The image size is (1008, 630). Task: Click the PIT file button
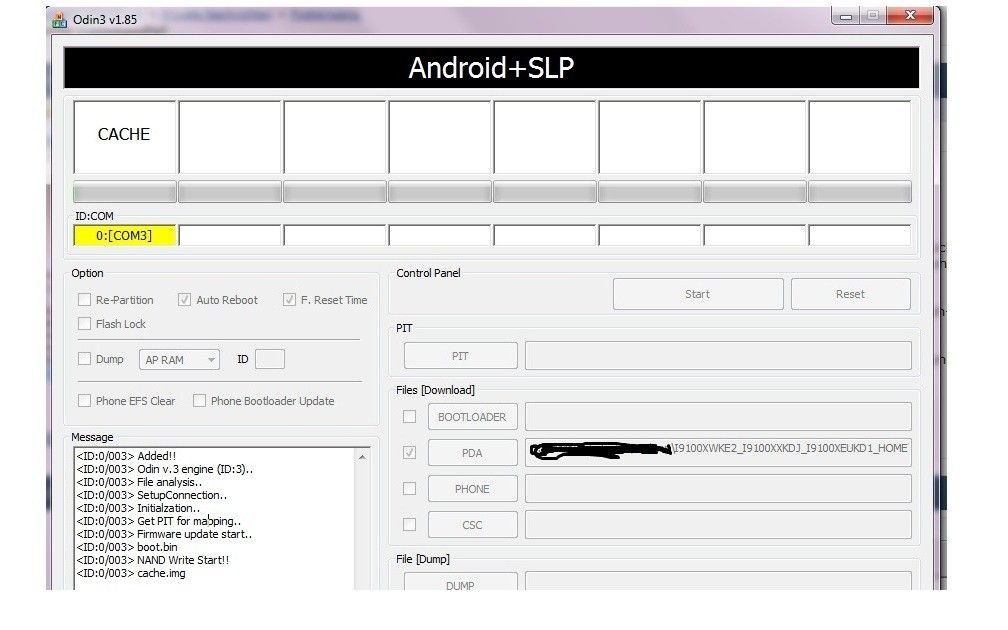pos(460,356)
